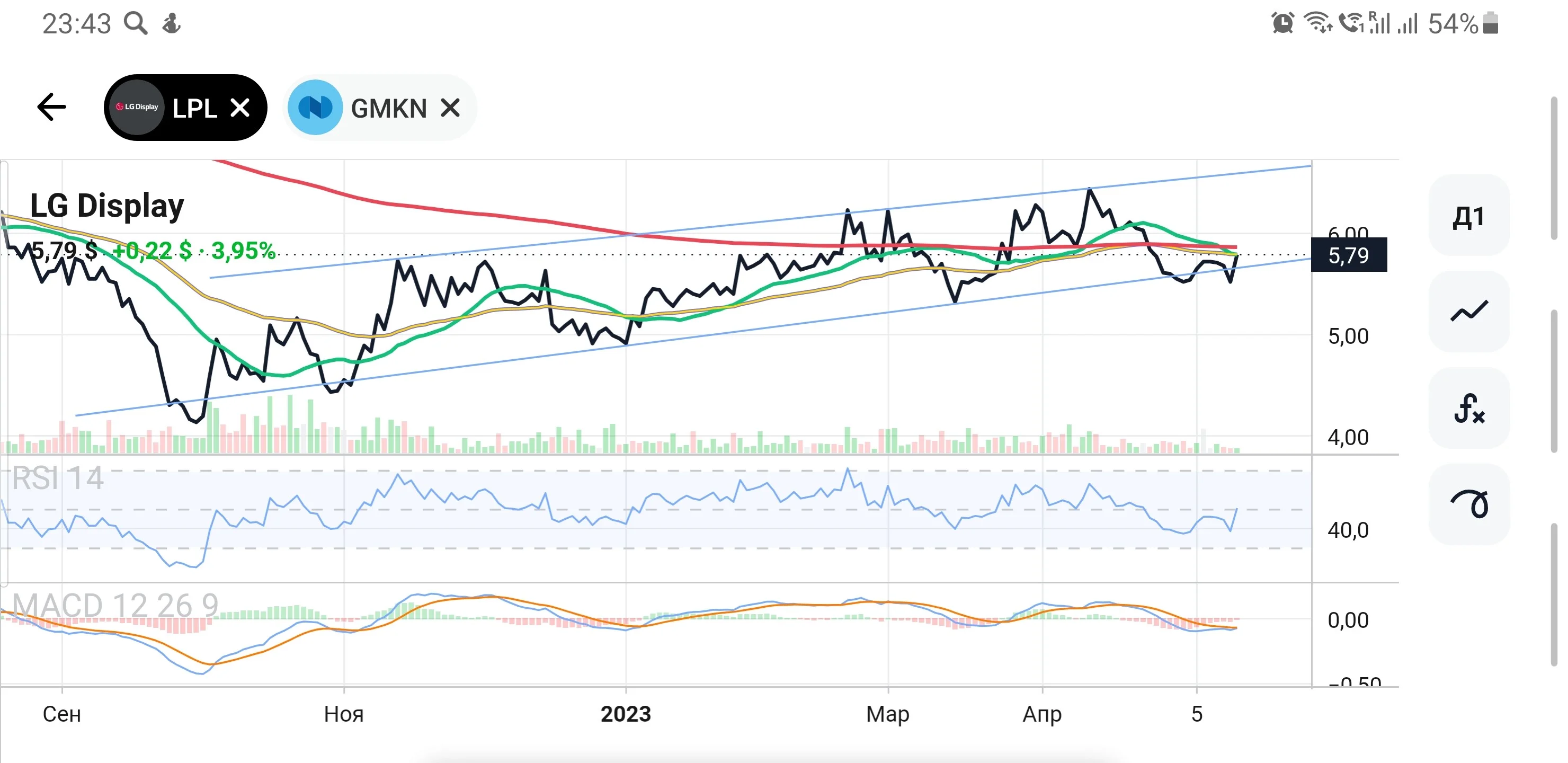Remove the LPL ticker chip
This screenshot has height=763, width=1568.
[x=240, y=108]
